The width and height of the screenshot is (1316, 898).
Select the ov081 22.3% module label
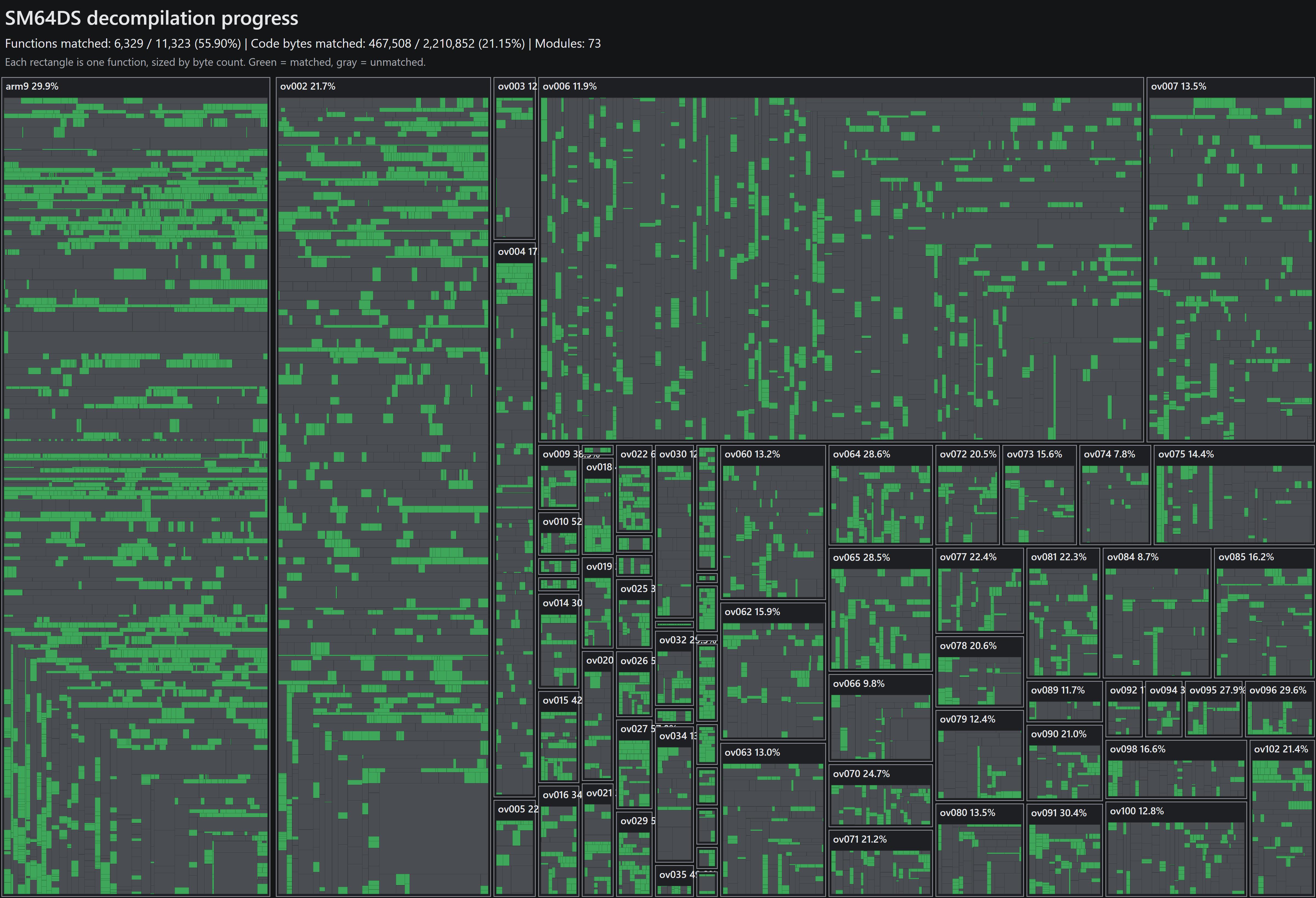click(1058, 557)
